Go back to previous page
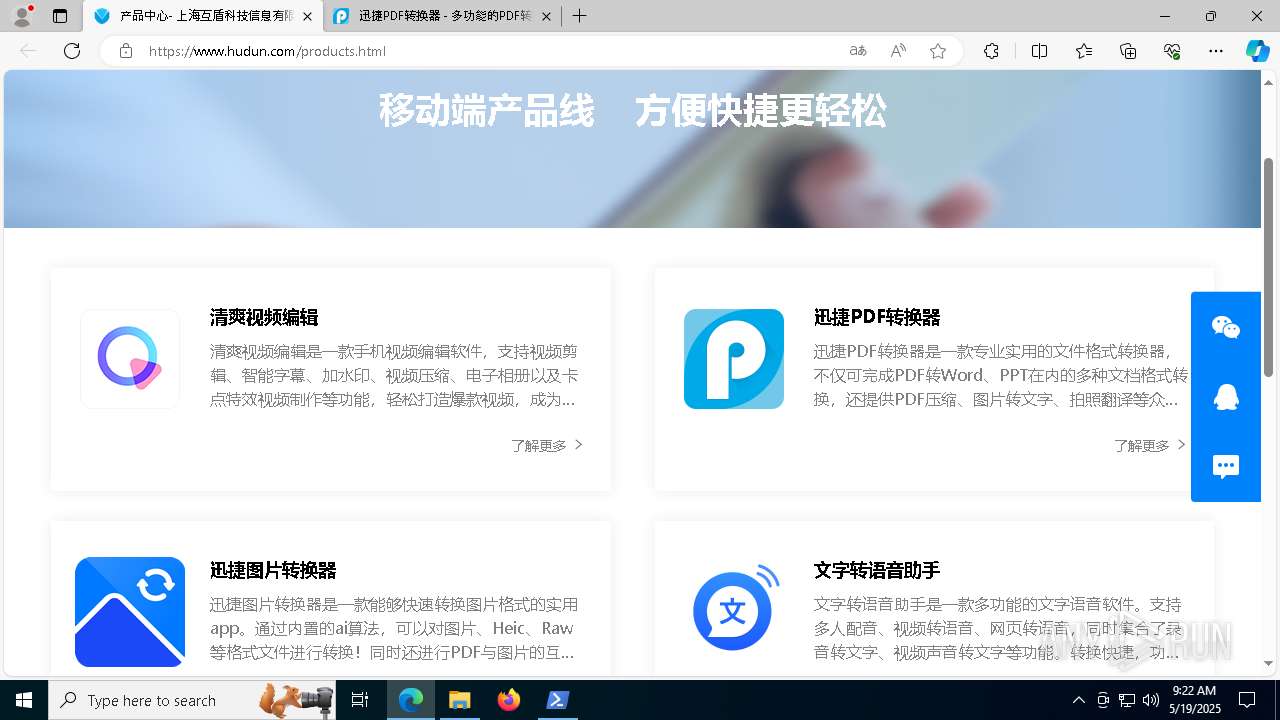 [x=28, y=51]
